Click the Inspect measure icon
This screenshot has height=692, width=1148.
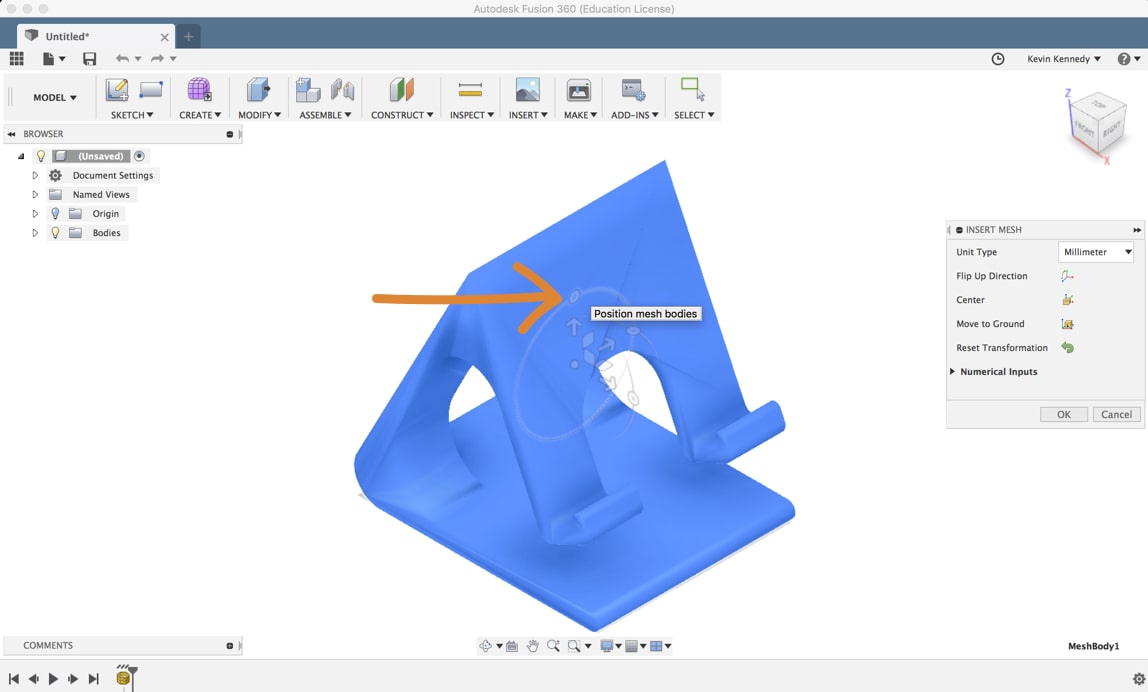coord(470,90)
